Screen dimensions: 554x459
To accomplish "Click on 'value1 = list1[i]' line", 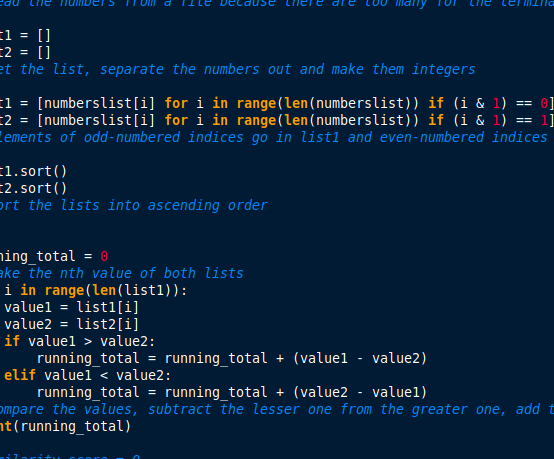I will (x=72, y=307).
